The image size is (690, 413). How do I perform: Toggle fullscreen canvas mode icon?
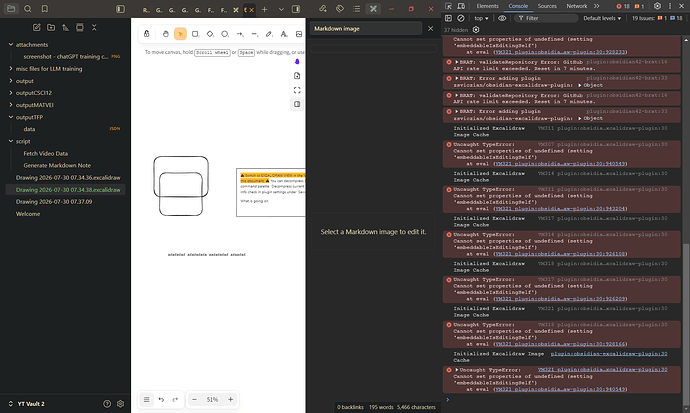(x=297, y=90)
